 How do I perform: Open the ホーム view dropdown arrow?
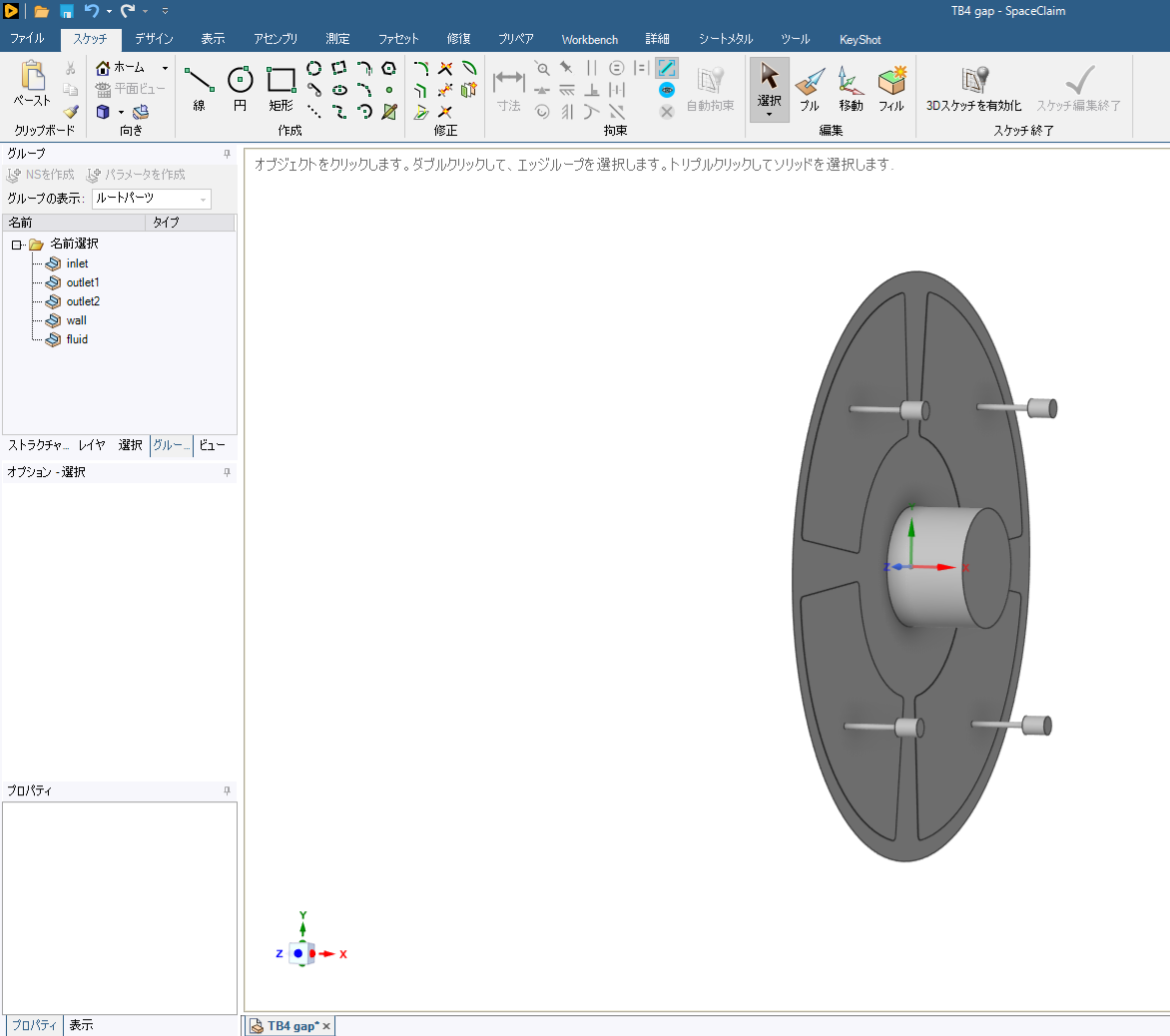tap(165, 68)
